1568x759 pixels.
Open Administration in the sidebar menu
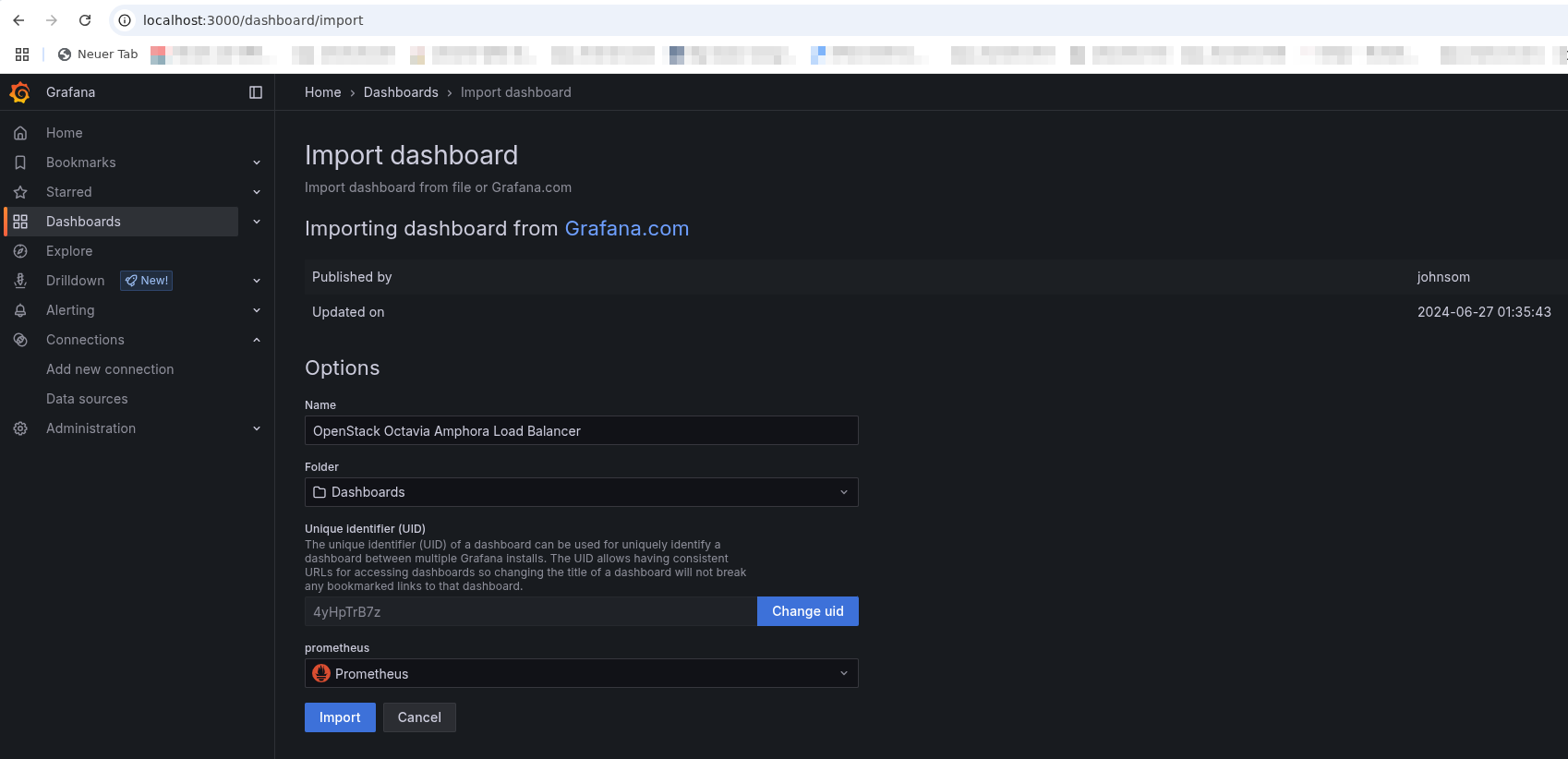click(90, 428)
